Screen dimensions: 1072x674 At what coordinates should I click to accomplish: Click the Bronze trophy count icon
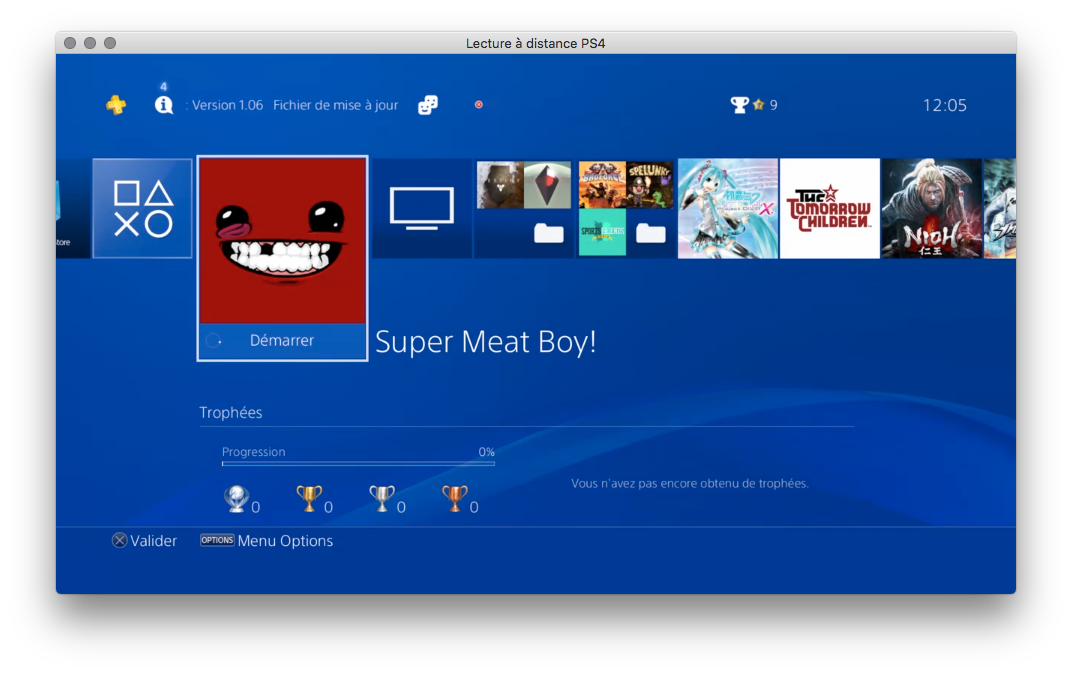(x=455, y=498)
